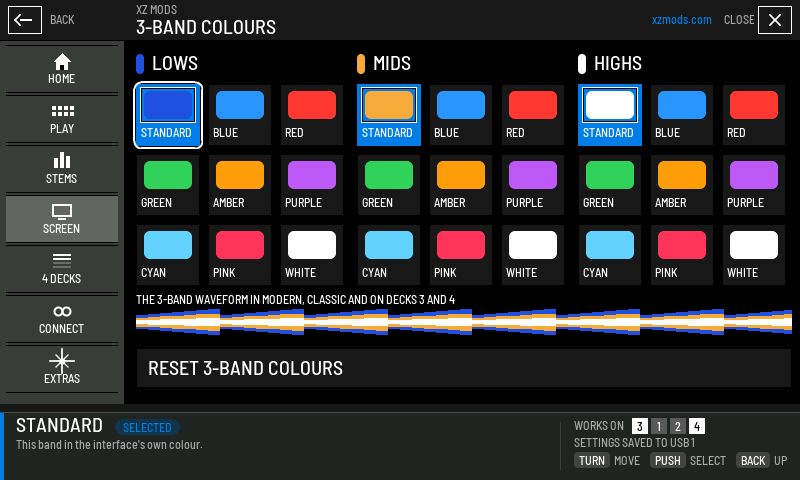The height and width of the screenshot is (480, 800).
Task: Set Highs band colour to Green
Action: [610, 185]
